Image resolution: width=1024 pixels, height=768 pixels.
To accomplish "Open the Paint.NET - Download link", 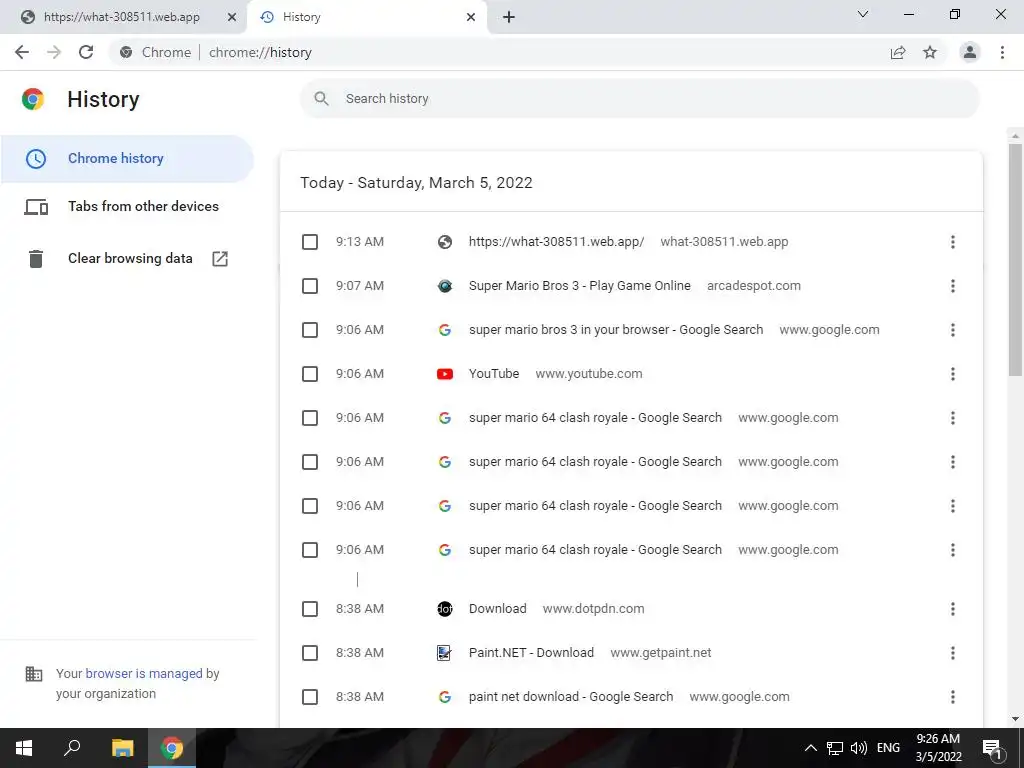I will coord(531,652).
